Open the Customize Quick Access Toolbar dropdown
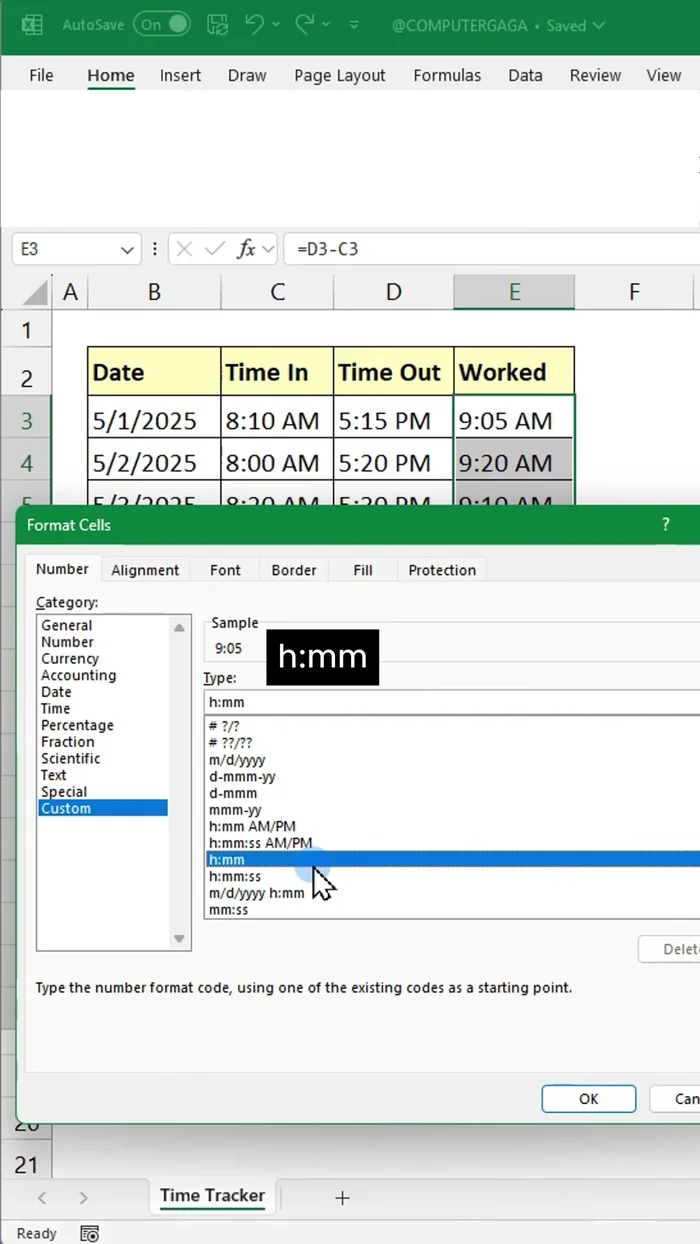700x1244 pixels. pyautogui.click(x=354, y=25)
